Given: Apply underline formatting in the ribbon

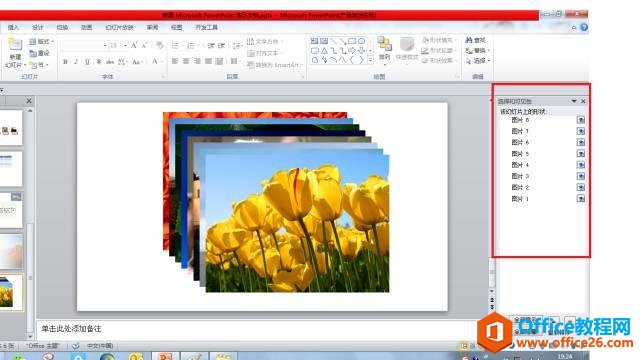Looking at the screenshot, I should coord(87,62).
